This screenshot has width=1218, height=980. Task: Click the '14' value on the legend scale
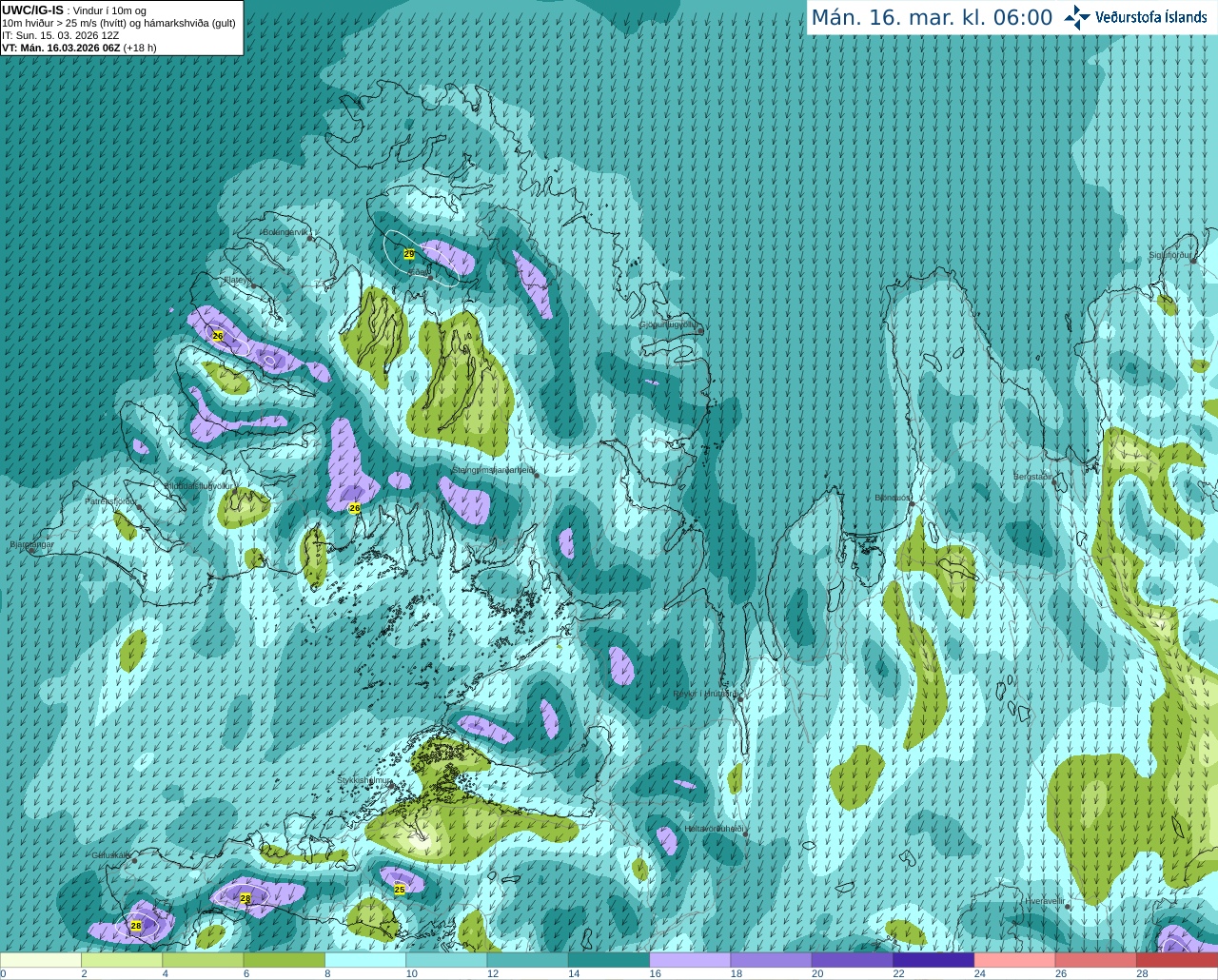pyautogui.click(x=574, y=973)
